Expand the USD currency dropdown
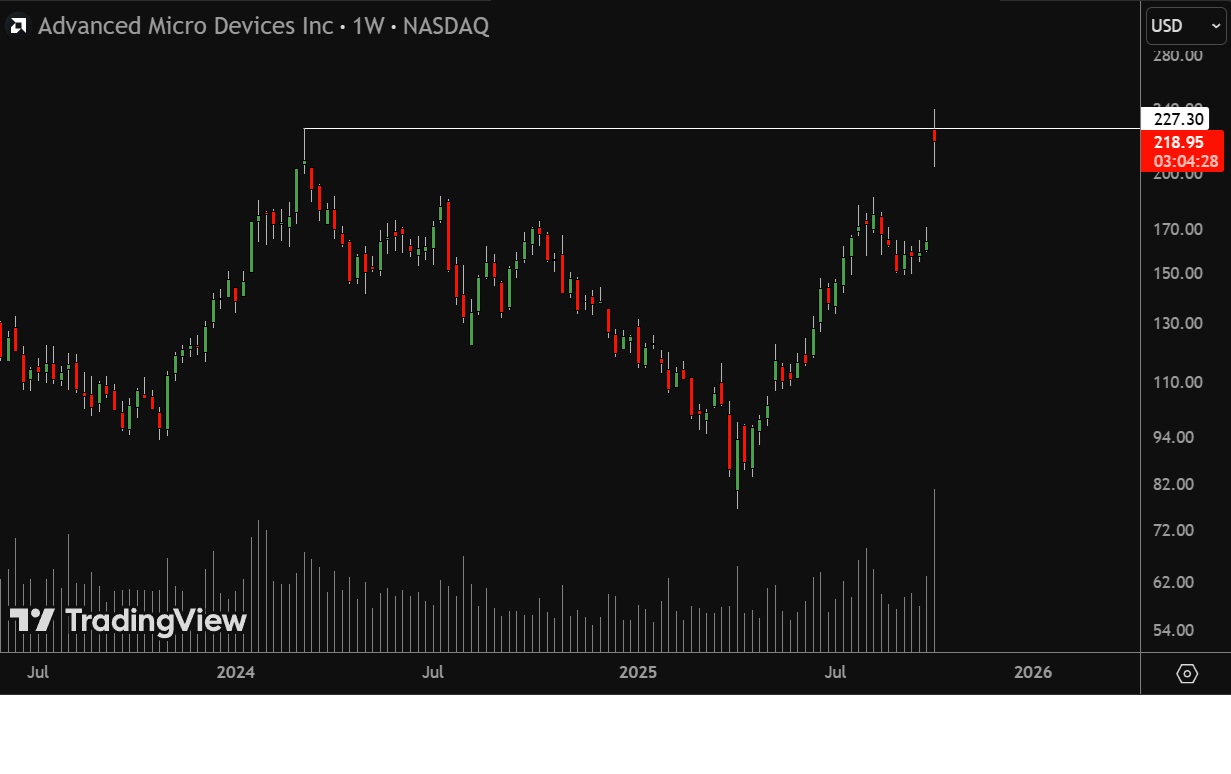The width and height of the screenshot is (1231, 774). [1185, 26]
